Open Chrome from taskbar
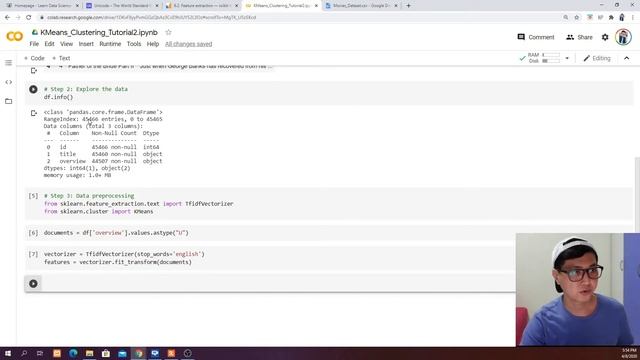Image resolution: width=640 pixels, height=360 pixels. [139, 353]
